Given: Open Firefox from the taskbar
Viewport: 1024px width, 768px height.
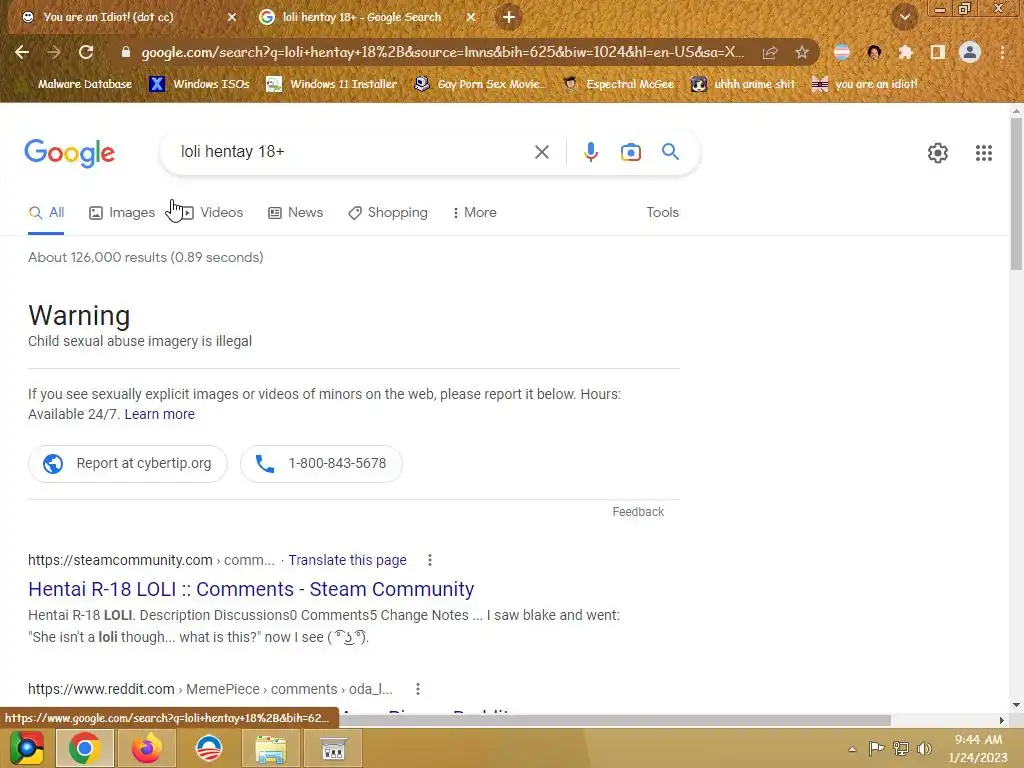Looking at the screenshot, I should 146,748.
